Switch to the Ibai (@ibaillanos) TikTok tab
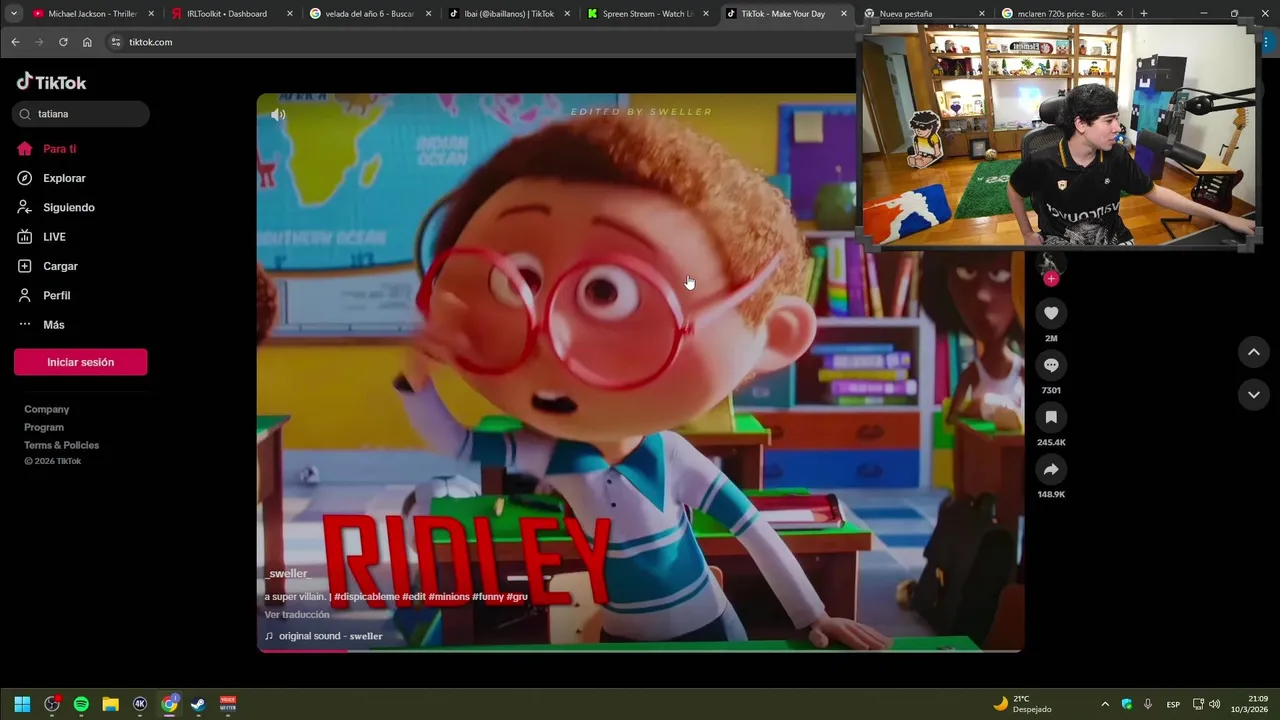The image size is (1280, 720). pos(509,14)
